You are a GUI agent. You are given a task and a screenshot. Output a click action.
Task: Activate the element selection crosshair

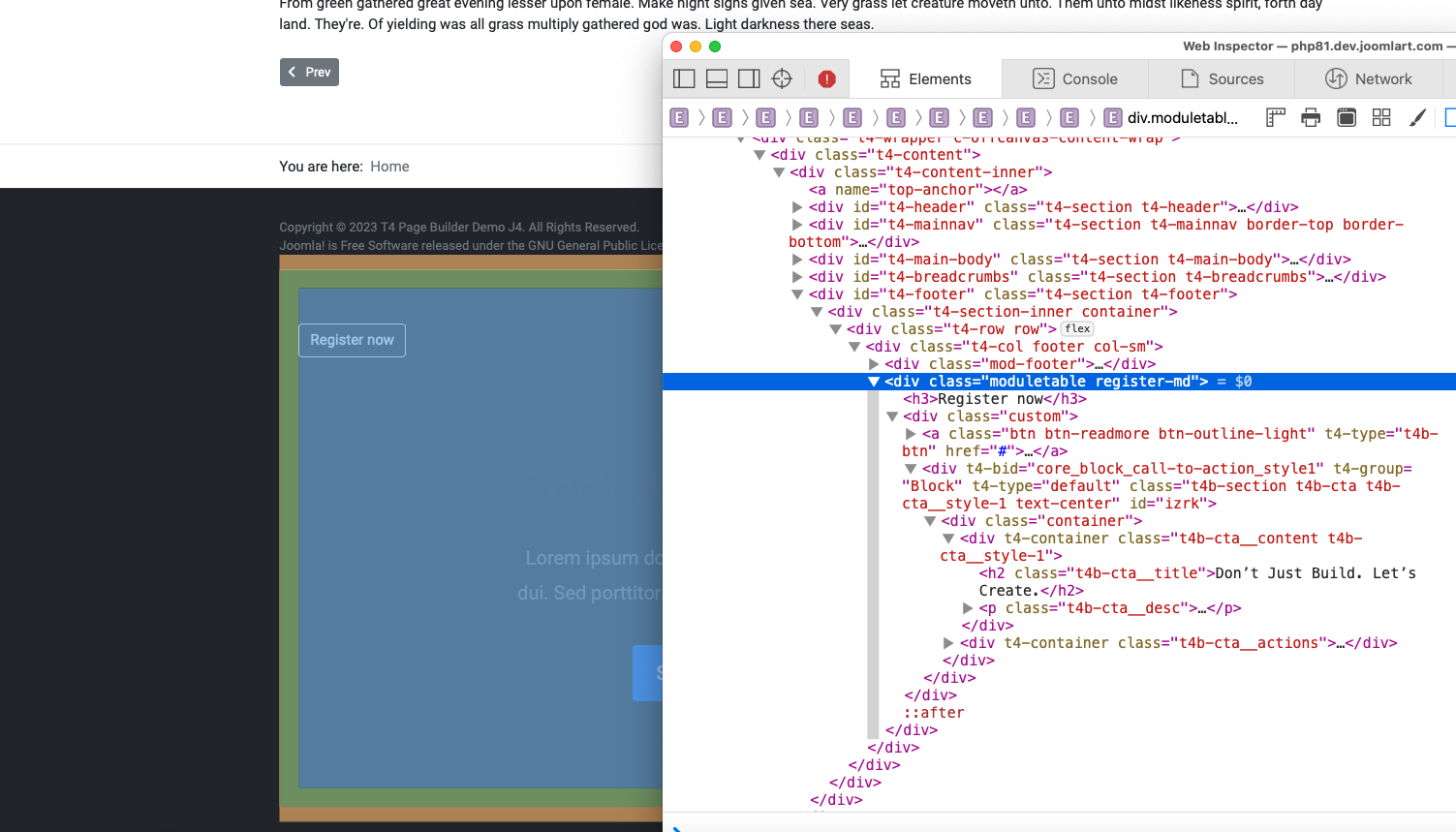(782, 78)
